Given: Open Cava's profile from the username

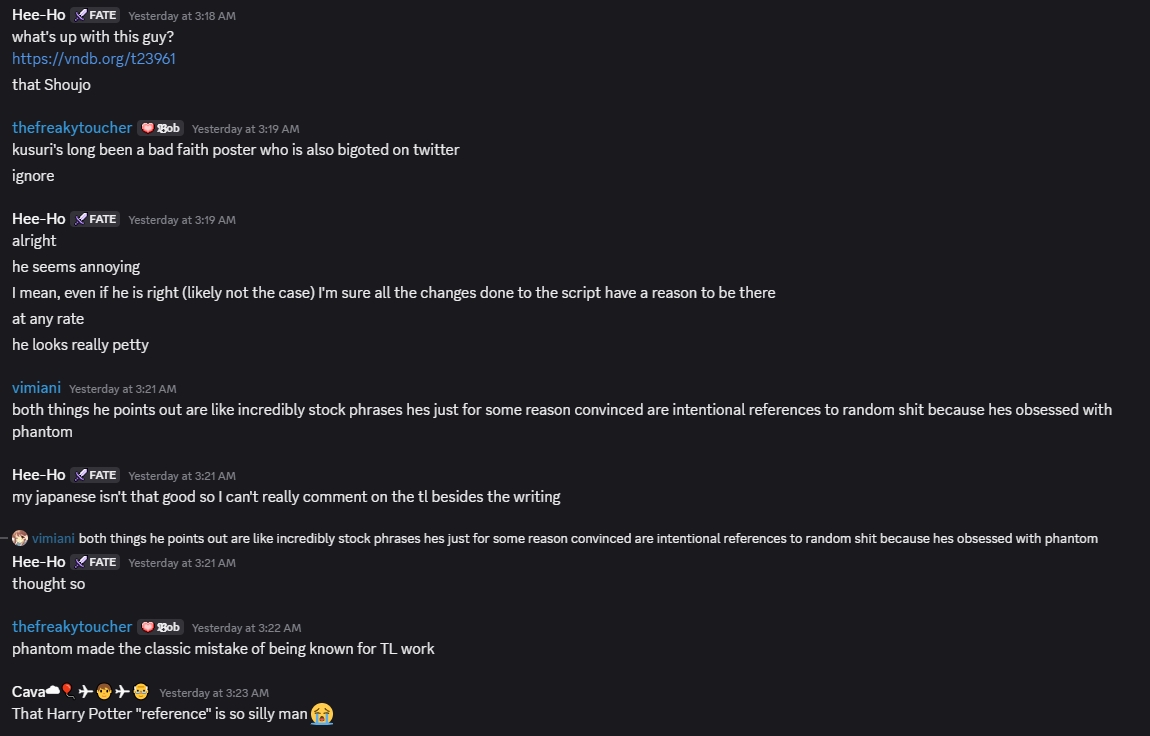Looking at the screenshot, I should pyautogui.click(x=81, y=691).
